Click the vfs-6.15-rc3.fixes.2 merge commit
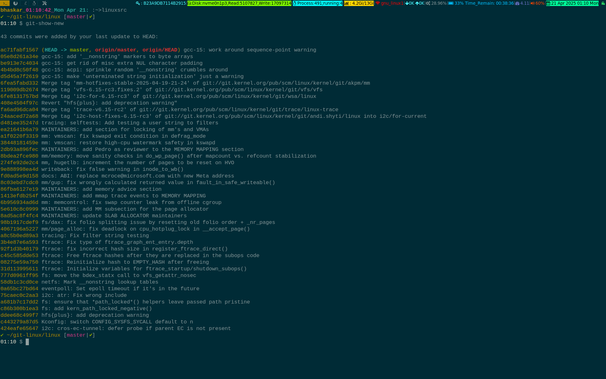The width and height of the screenshot is (606, 379). [161, 90]
